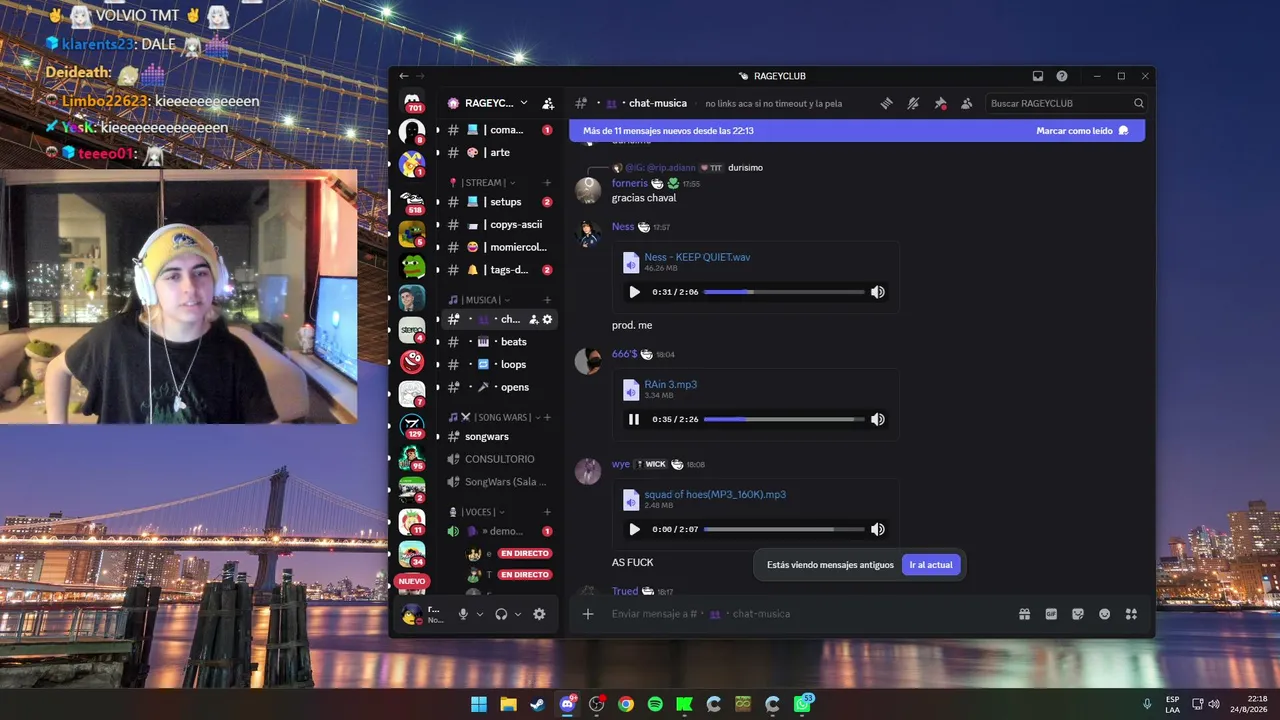Mute volume on KEEP QUIET.wav player
The width and height of the screenshot is (1280, 720).
878,292
